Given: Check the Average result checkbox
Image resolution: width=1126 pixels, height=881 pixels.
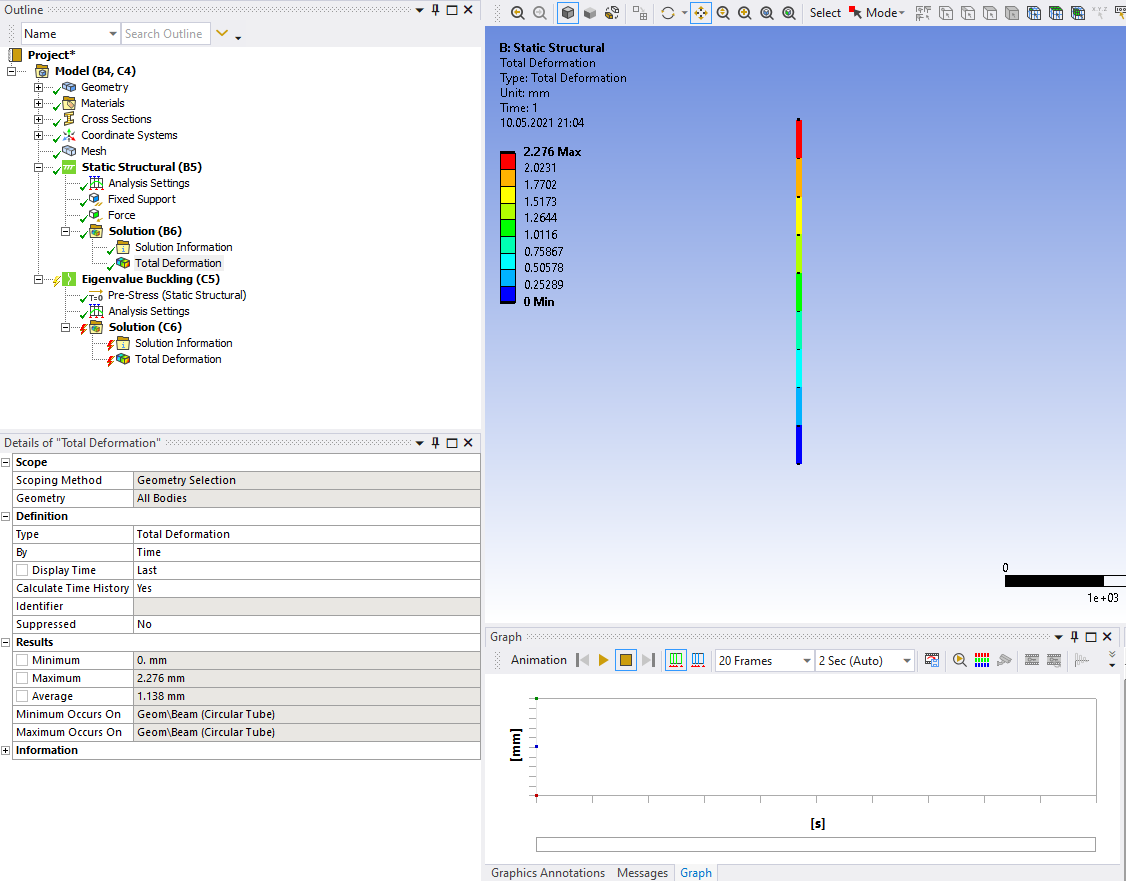Looking at the screenshot, I should coord(22,696).
